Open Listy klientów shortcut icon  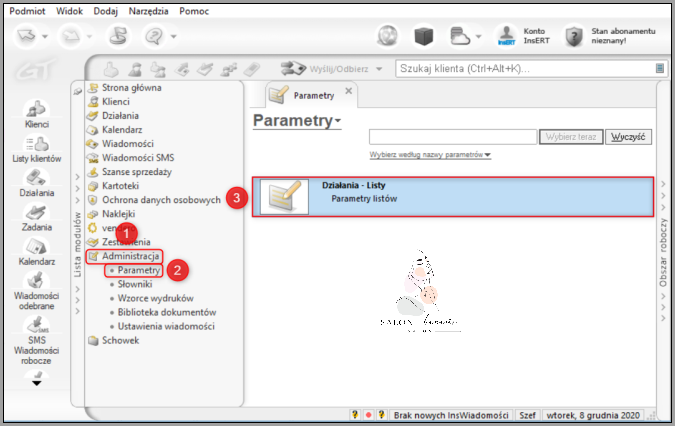tap(37, 148)
